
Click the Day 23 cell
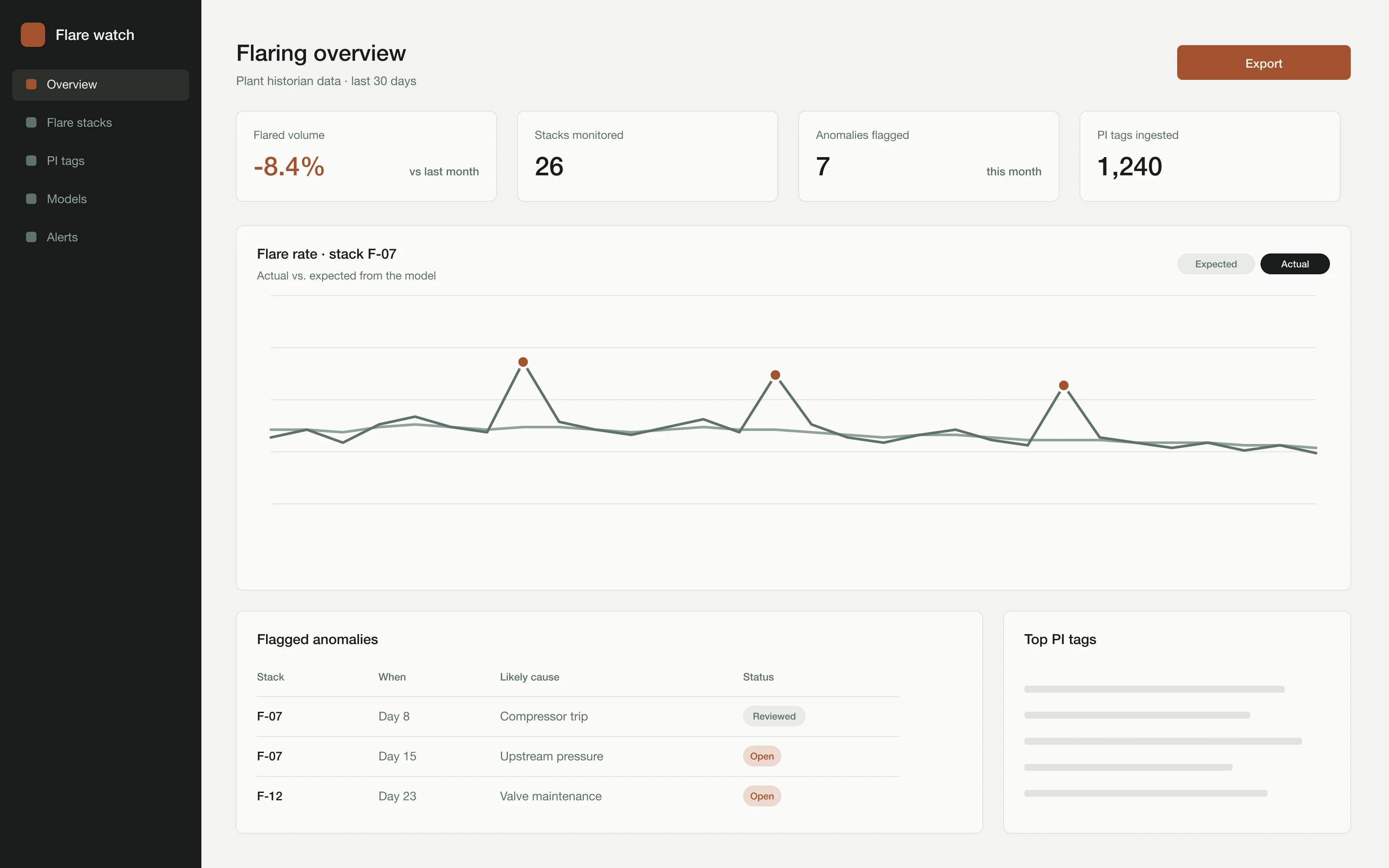click(x=397, y=796)
